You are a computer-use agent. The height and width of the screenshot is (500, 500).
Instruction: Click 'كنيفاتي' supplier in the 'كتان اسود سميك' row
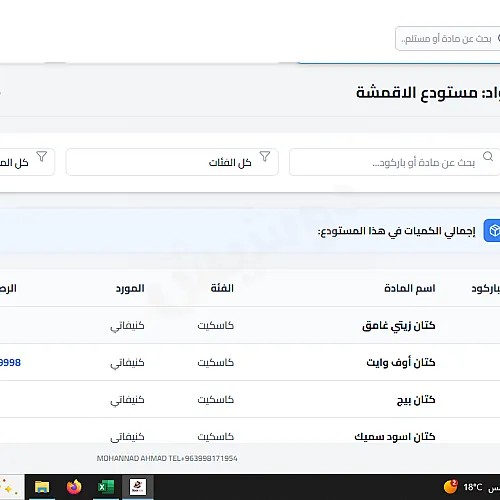127,437
